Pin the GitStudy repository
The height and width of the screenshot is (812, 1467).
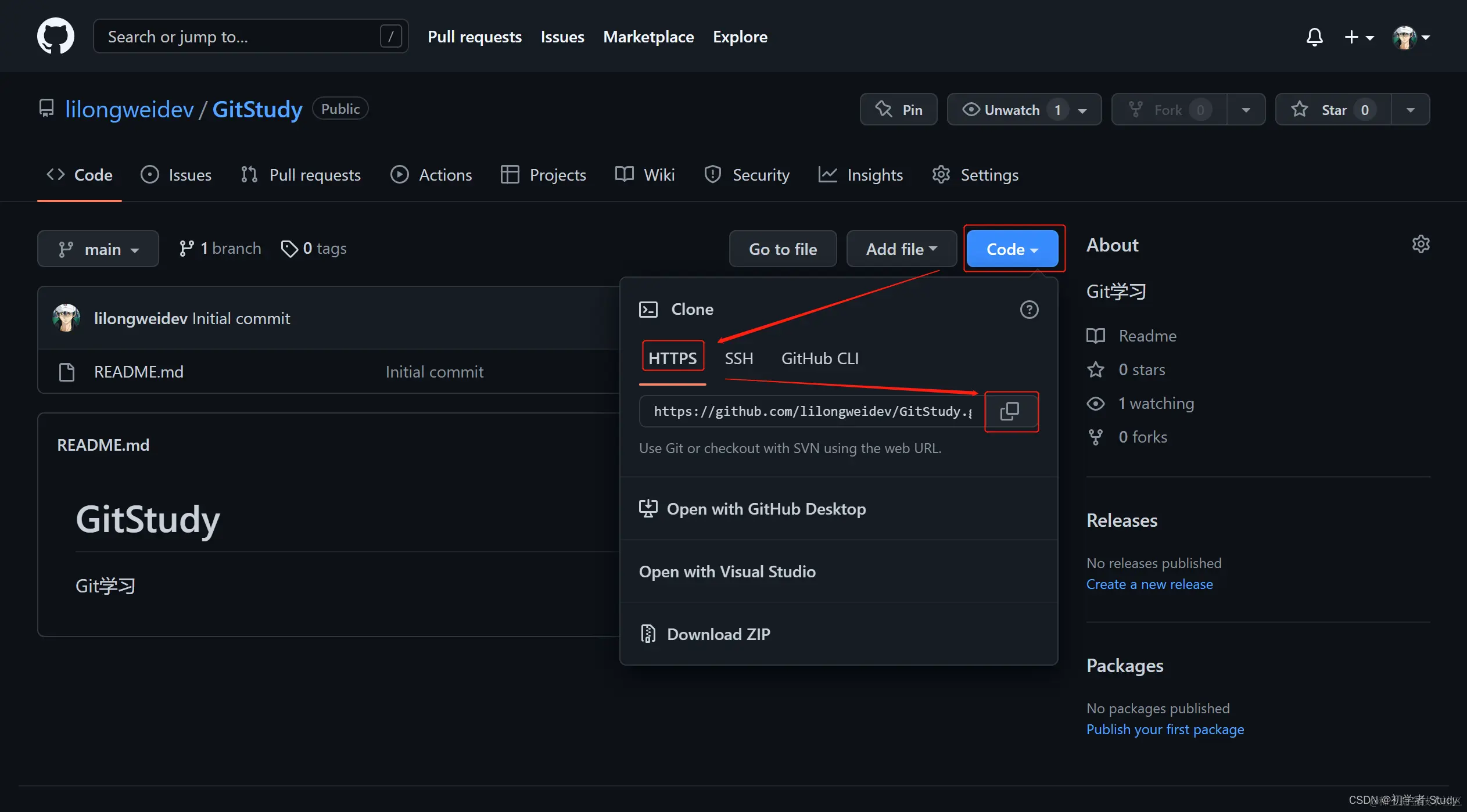[898, 110]
